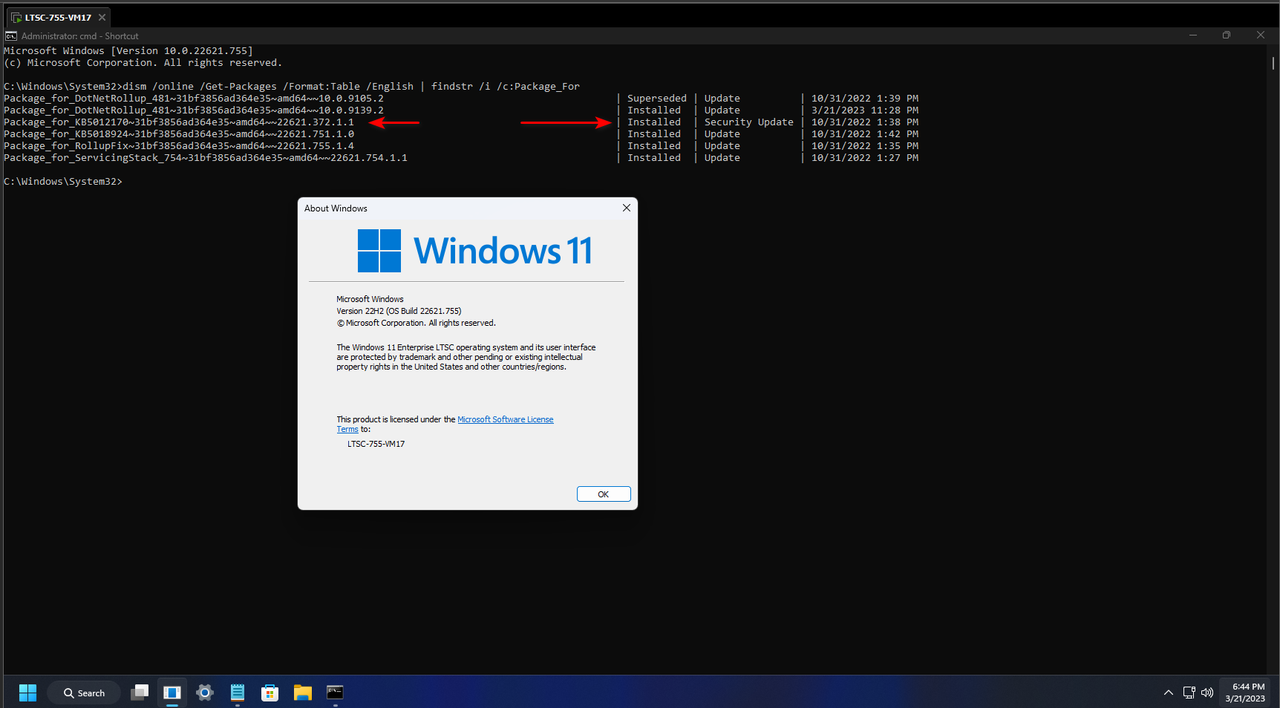Image resolution: width=1280 pixels, height=708 pixels.
Task: Click the '10/31/2022 1:42 PM' install time
Action: (x=864, y=134)
